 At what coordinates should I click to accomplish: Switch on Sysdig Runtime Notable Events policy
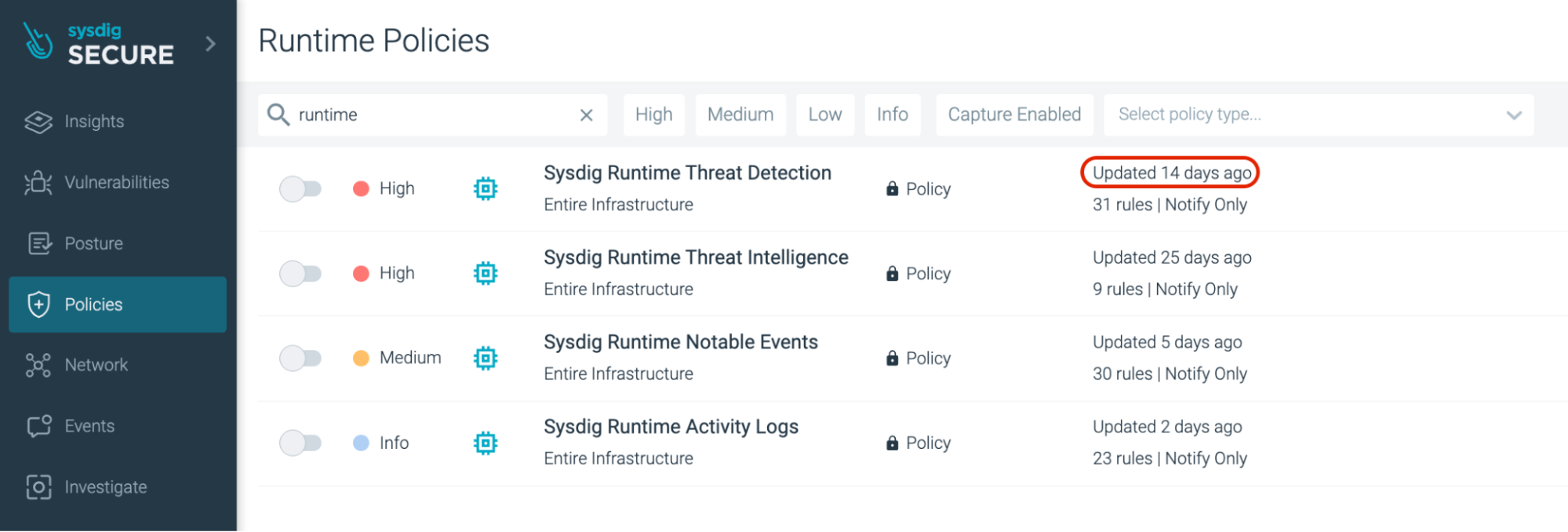pos(300,358)
